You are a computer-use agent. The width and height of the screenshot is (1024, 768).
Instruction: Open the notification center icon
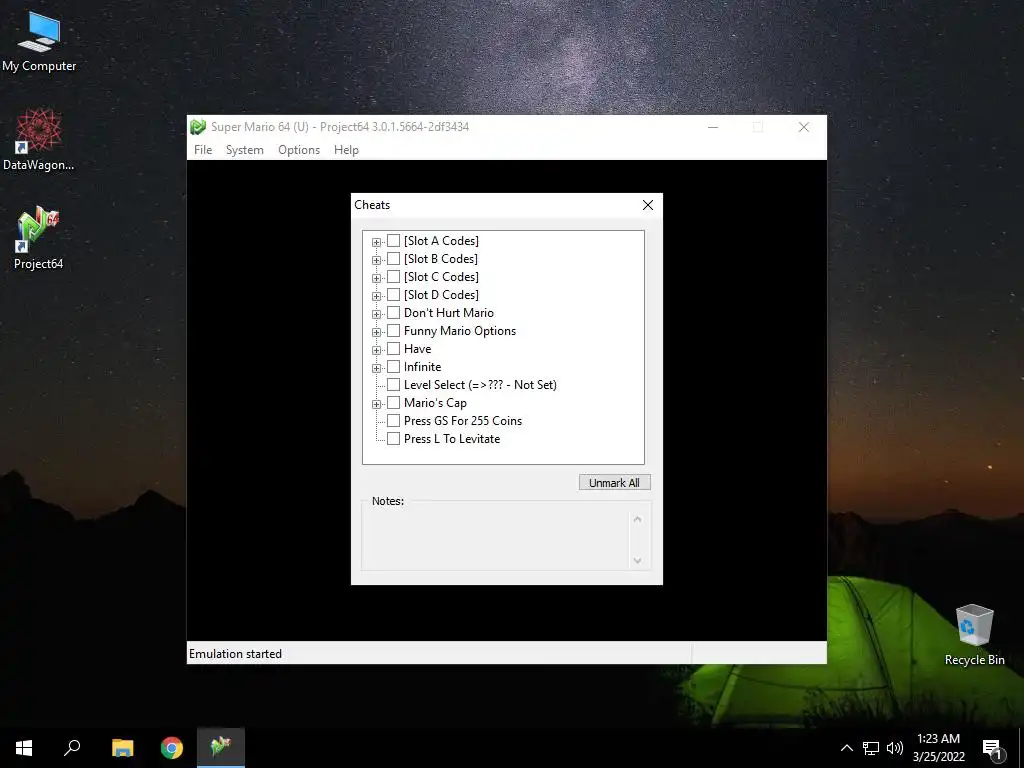993,749
